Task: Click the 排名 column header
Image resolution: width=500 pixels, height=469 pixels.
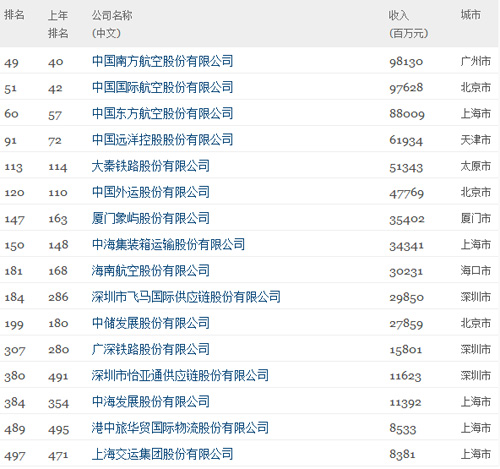Action: pyautogui.click(x=14, y=15)
